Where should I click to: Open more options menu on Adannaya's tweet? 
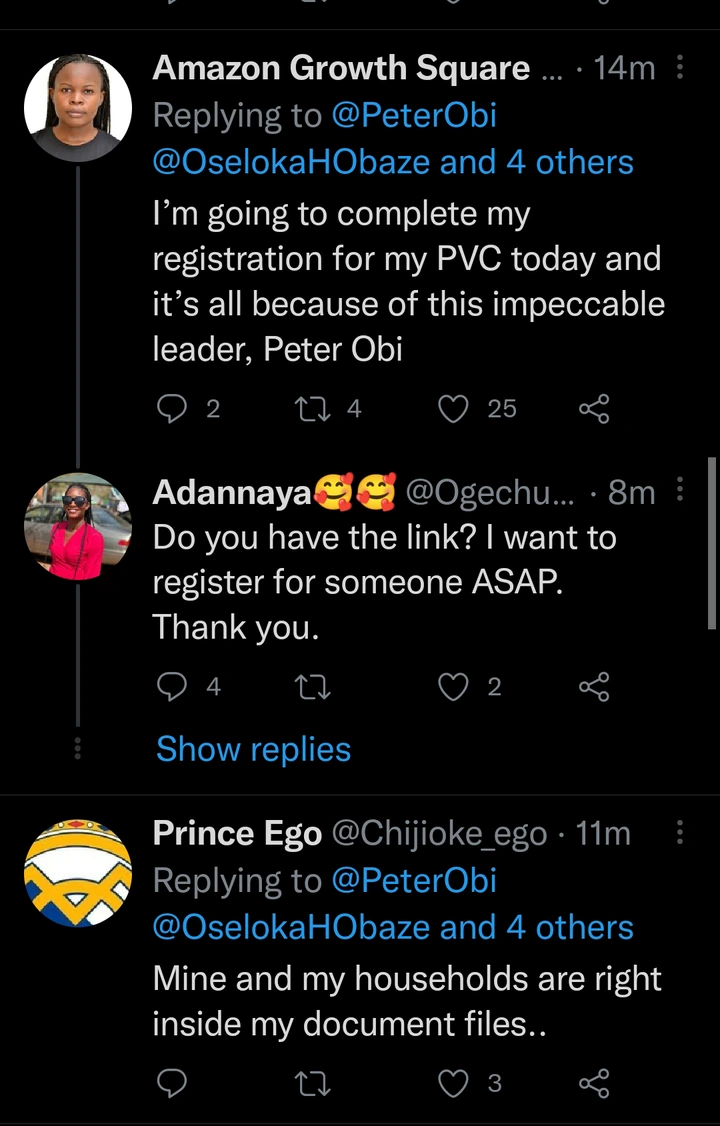point(680,491)
